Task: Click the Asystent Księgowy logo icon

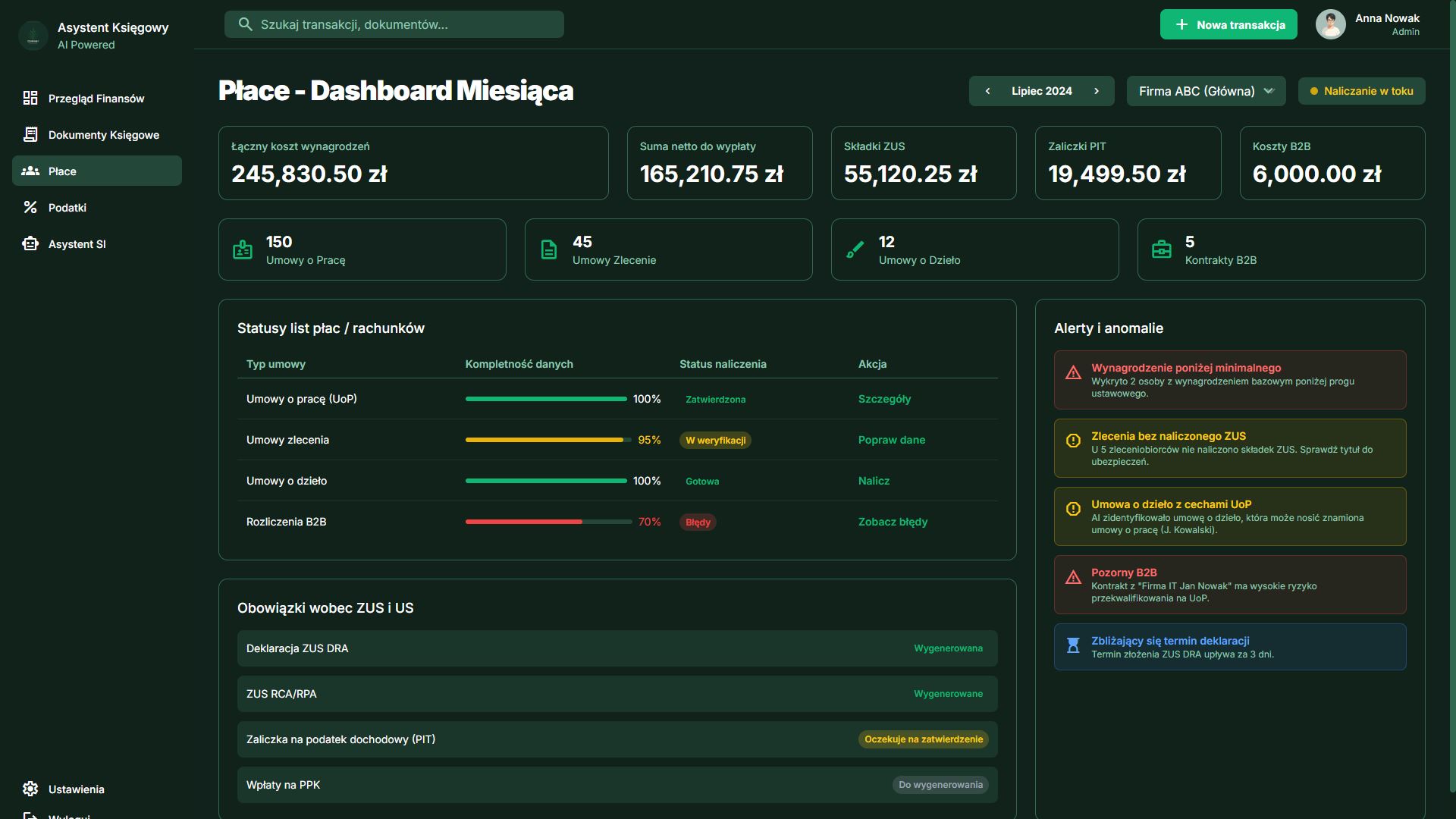Action: 33,36
